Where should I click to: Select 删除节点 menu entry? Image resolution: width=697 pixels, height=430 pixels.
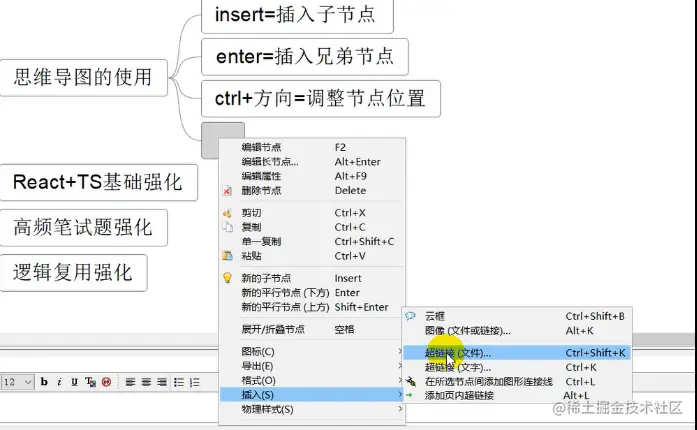tap(312, 190)
